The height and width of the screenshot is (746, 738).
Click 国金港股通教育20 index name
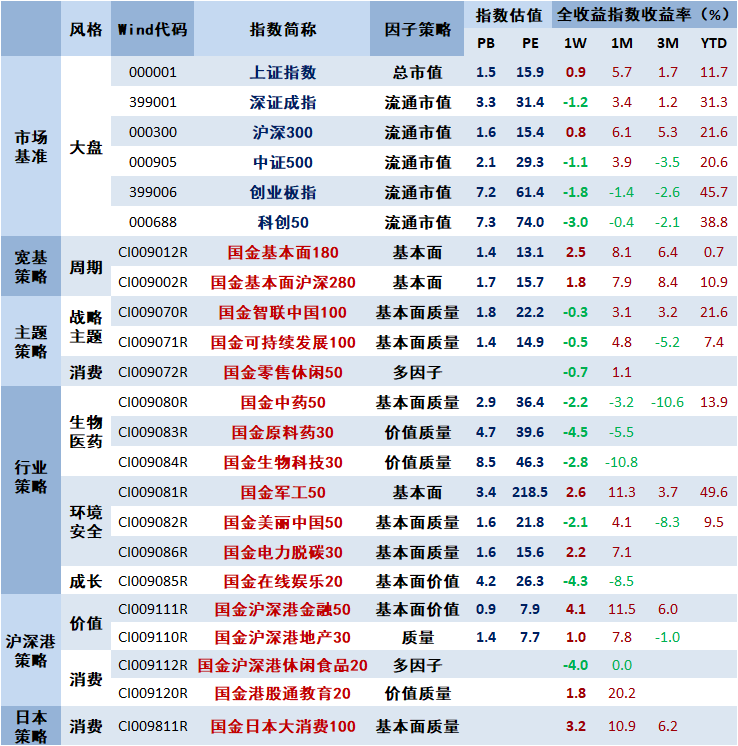pyautogui.click(x=283, y=693)
